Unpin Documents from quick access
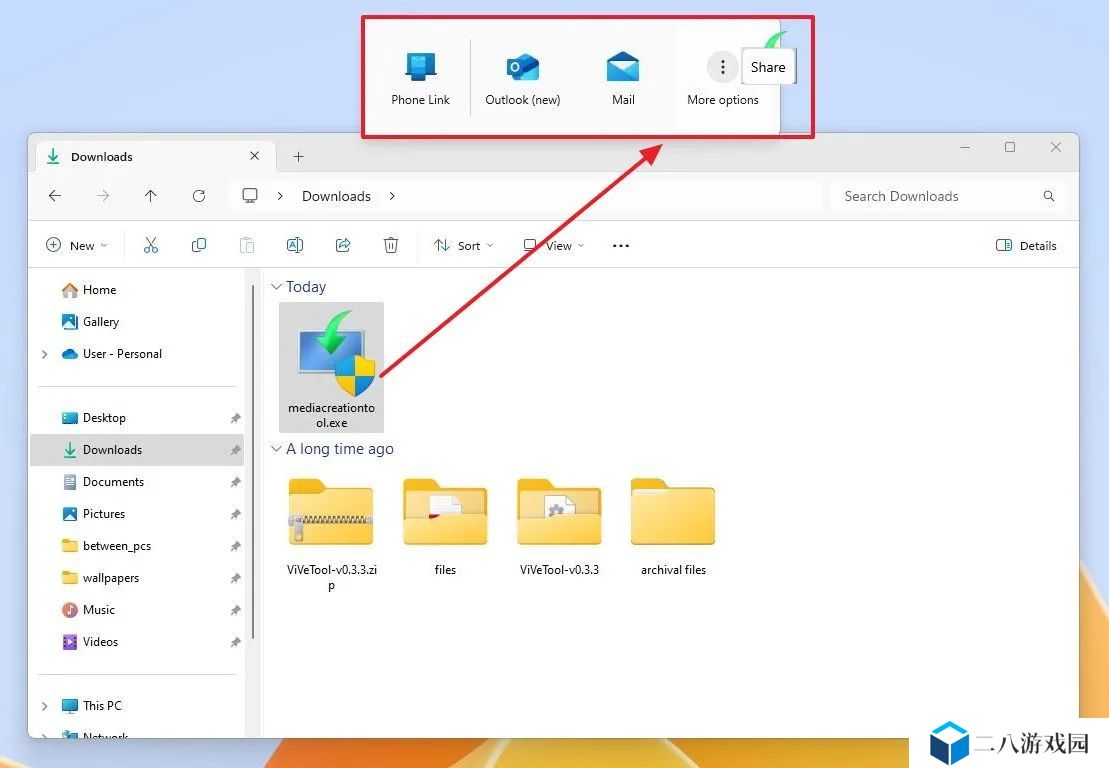1109x768 pixels. pyautogui.click(x=236, y=482)
